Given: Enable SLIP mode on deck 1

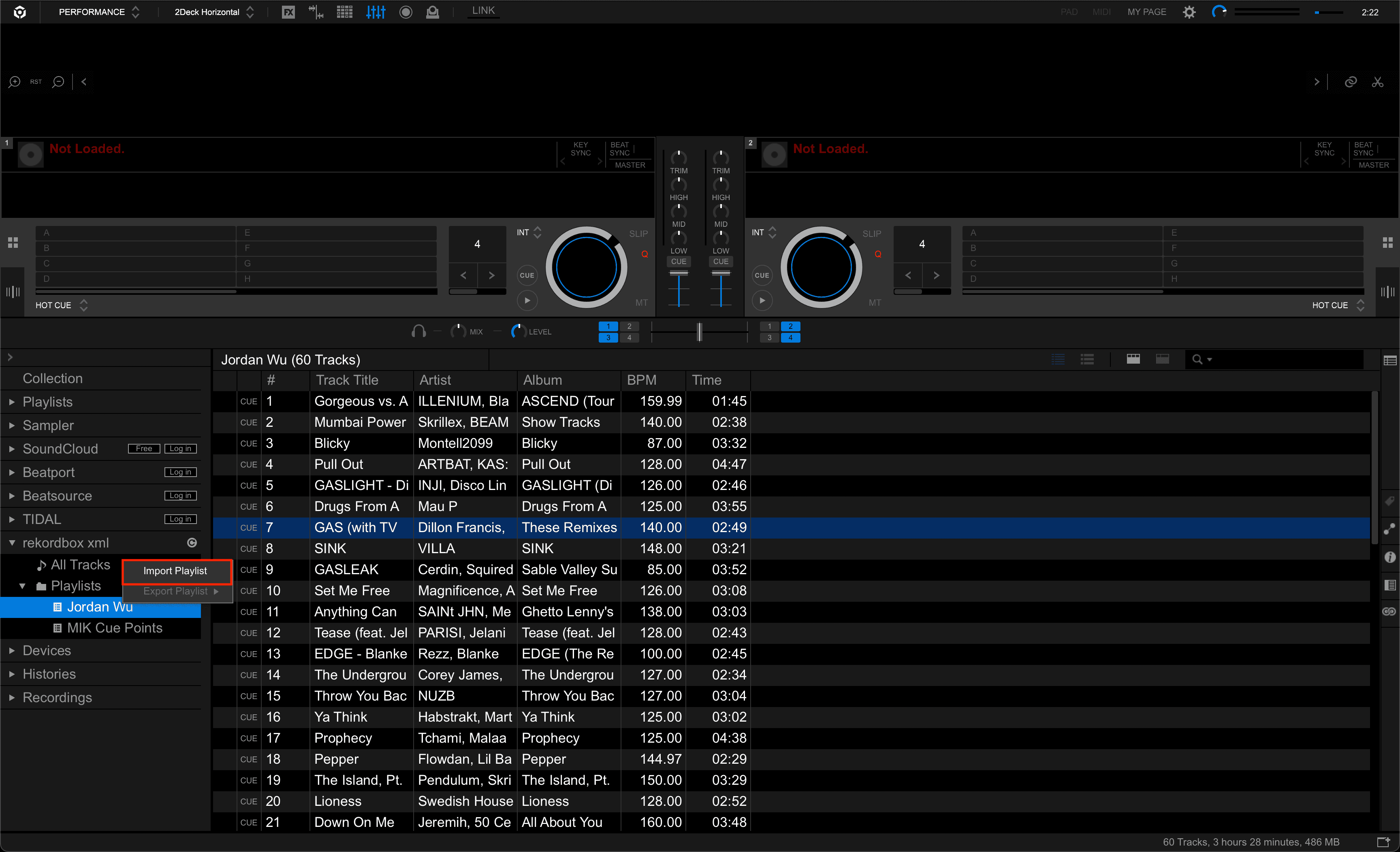Looking at the screenshot, I should [x=638, y=233].
